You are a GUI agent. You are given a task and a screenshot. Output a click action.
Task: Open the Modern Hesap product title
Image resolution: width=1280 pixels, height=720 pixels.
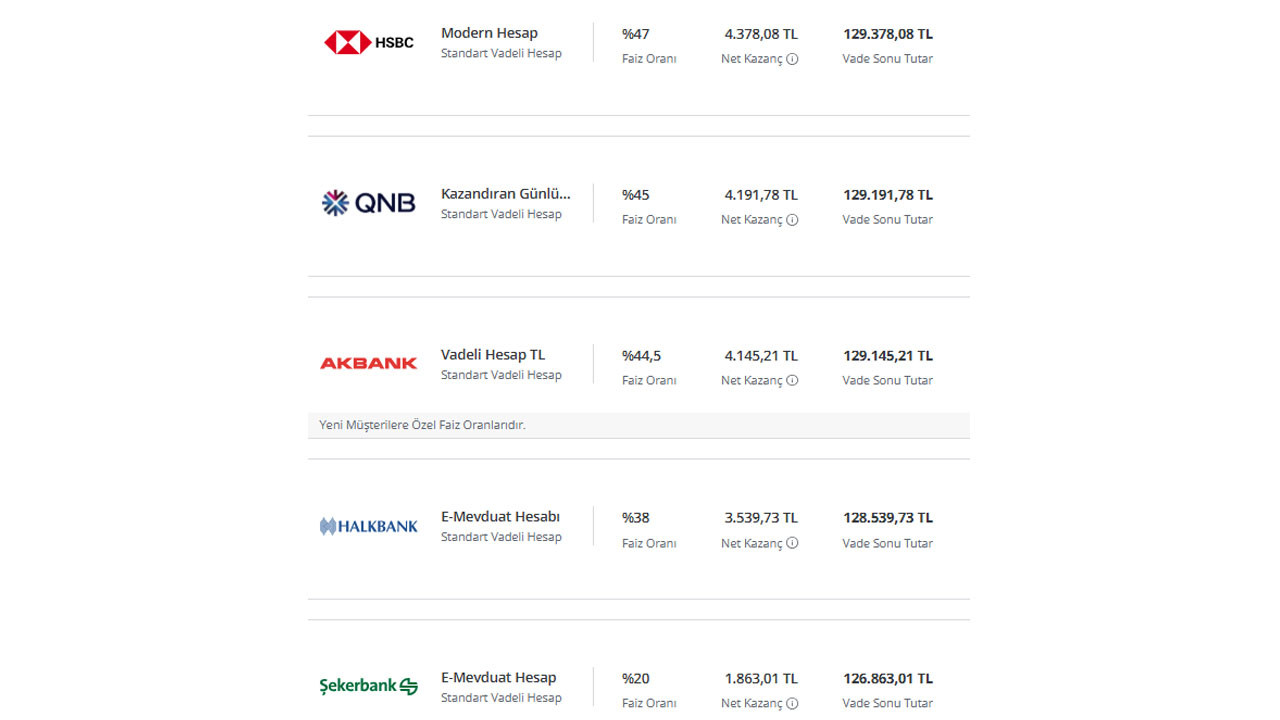pyautogui.click(x=489, y=33)
